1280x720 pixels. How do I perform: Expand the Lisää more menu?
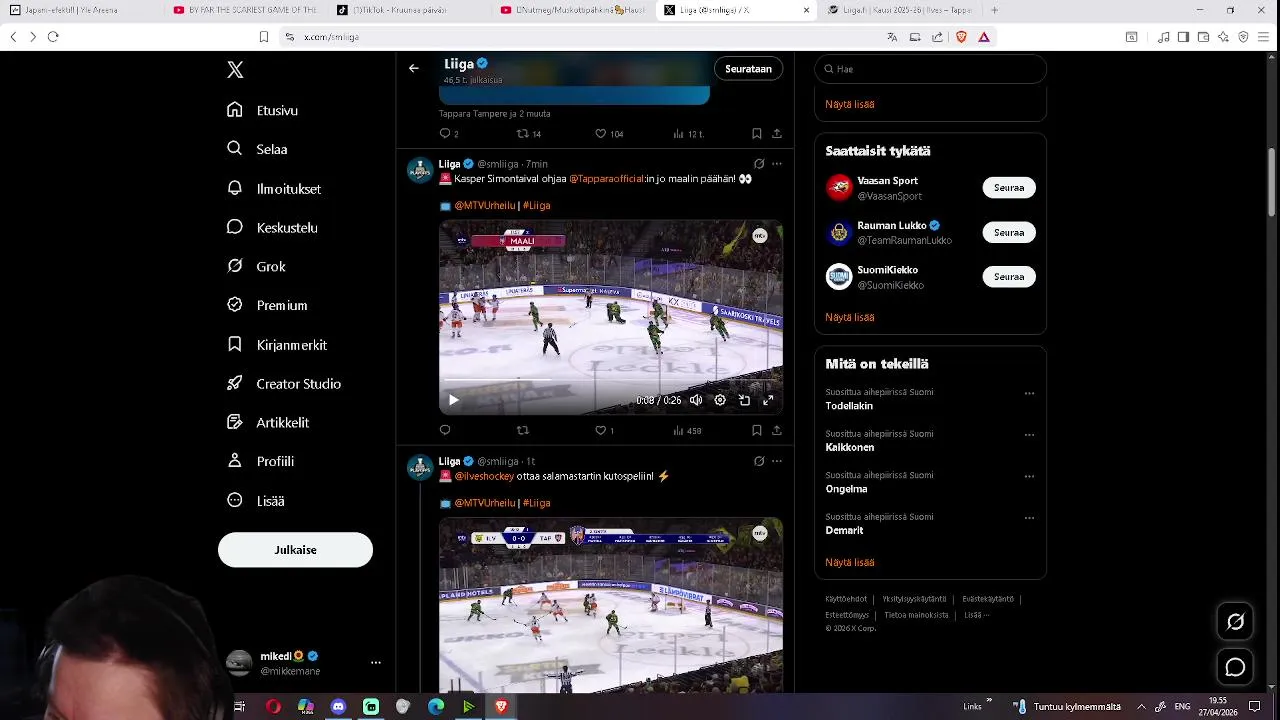point(256,500)
